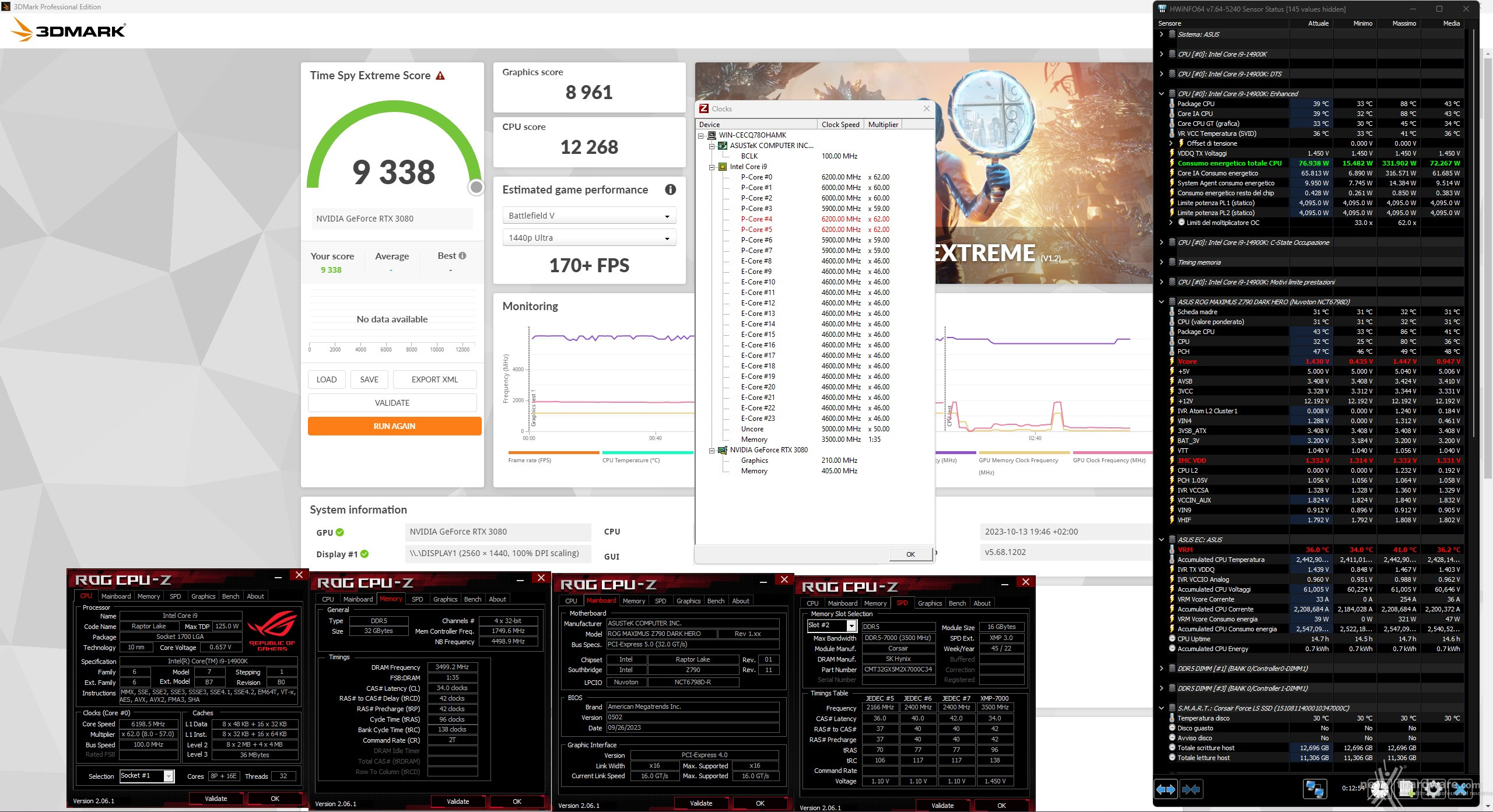Click the circle icon beside Disco guasto

[x=1172, y=728]
